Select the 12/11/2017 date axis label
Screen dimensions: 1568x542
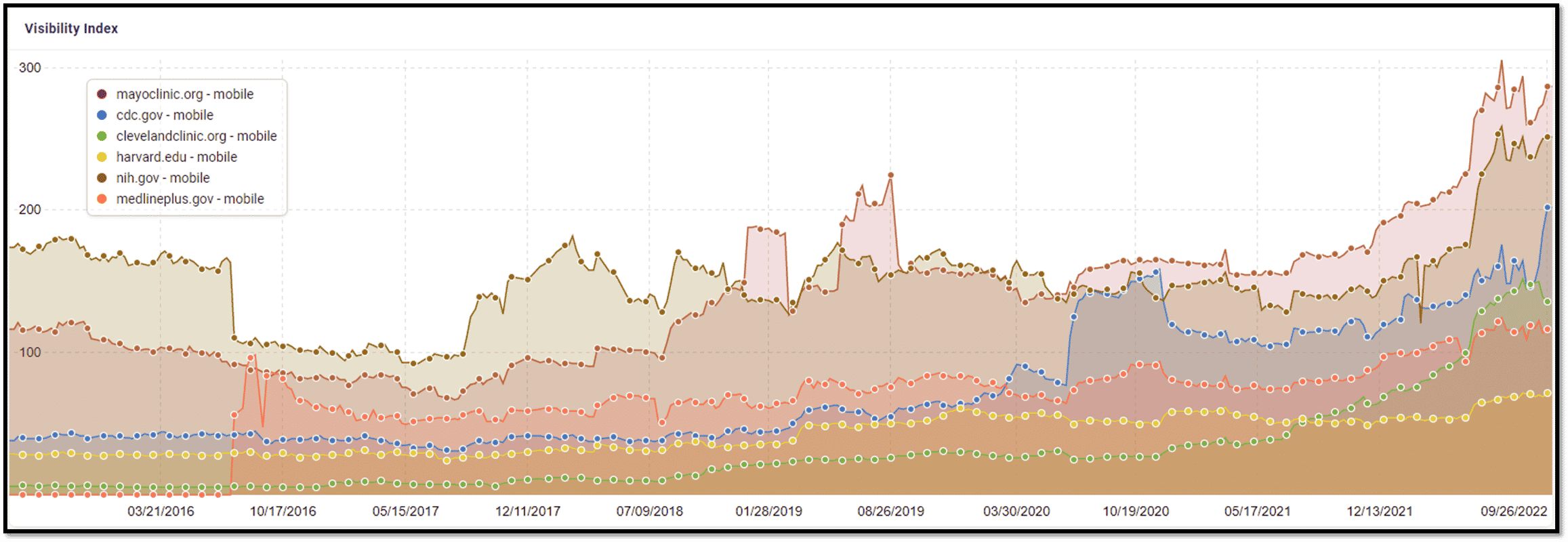pos(527,512)
